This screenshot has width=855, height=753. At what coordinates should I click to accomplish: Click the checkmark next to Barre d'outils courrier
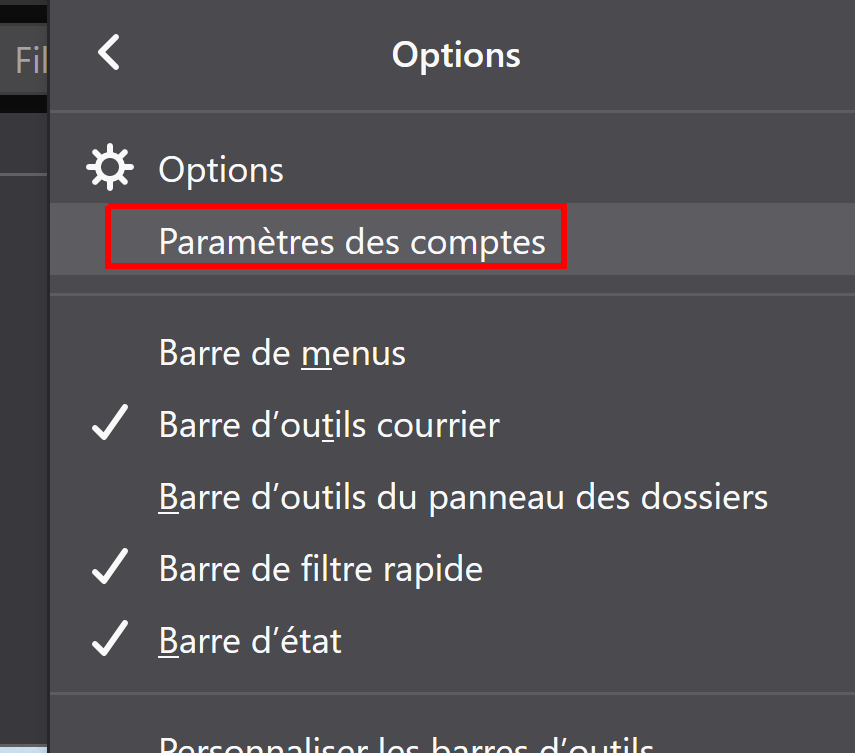[x=109, y=425]
